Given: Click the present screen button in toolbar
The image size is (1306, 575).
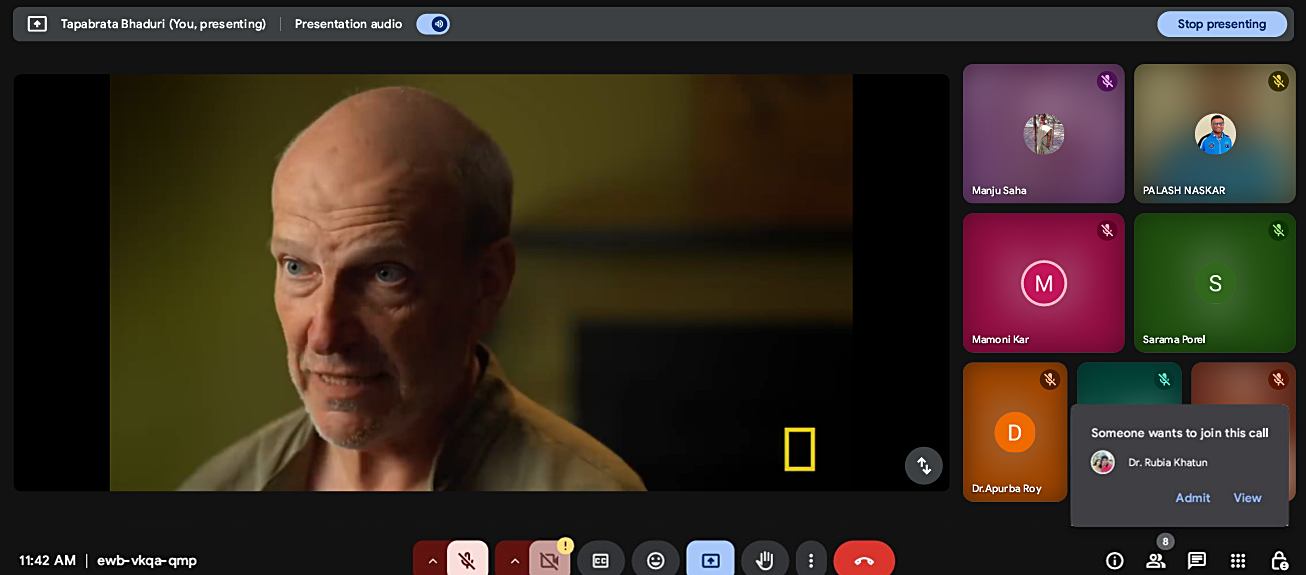Looking at the screenshot, I should [710, 561].
